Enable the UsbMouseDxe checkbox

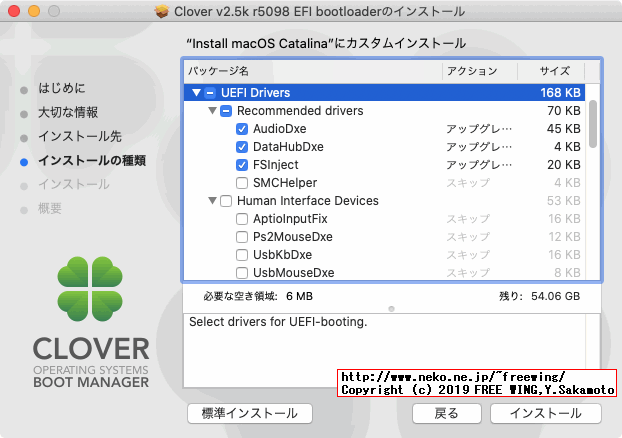(242, 273)
